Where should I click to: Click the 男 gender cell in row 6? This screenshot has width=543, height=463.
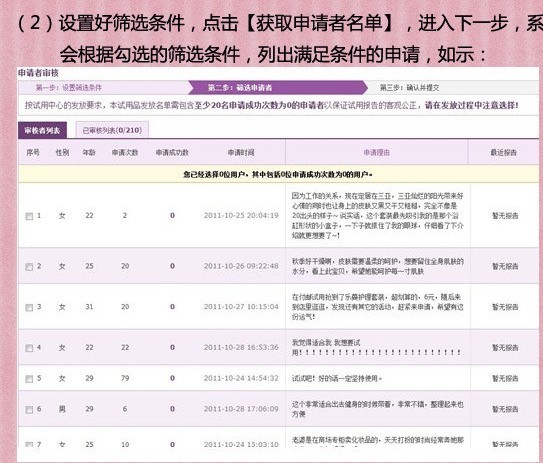[x=62, y=409]
